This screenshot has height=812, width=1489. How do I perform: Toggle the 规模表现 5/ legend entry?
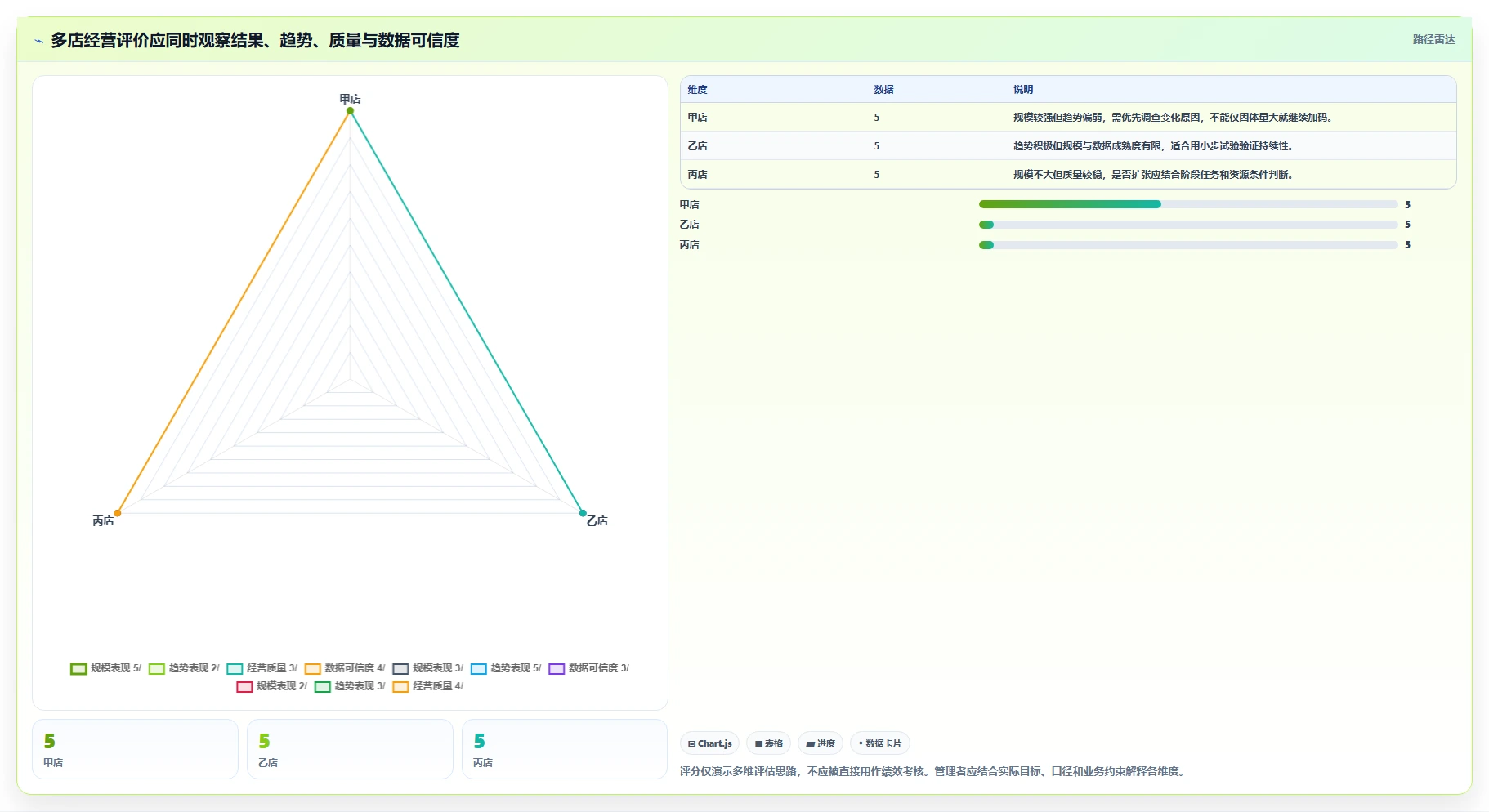pyautogui.click(x=106, y=668)
